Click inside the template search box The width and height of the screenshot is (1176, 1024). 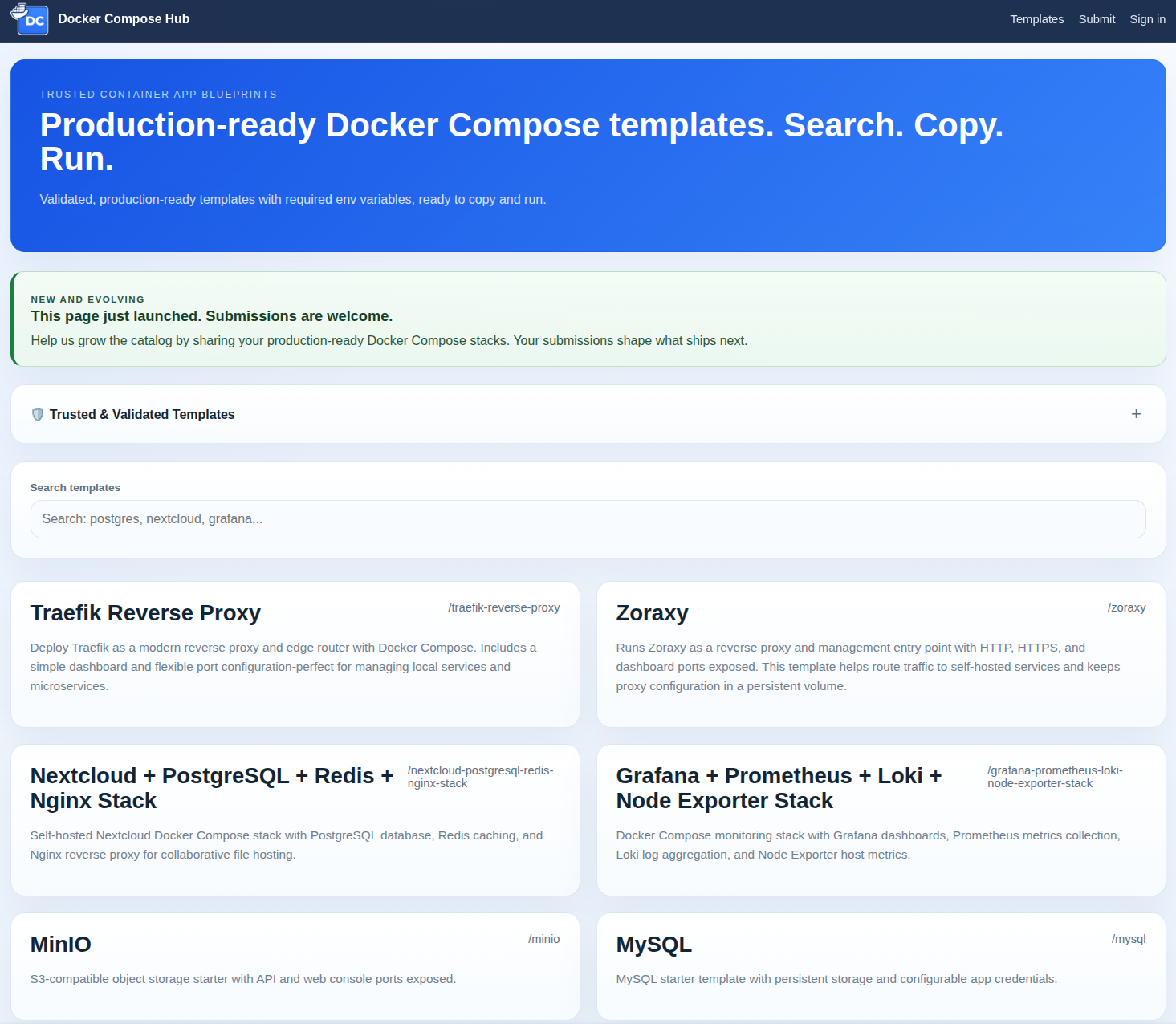tap(588, 519)
